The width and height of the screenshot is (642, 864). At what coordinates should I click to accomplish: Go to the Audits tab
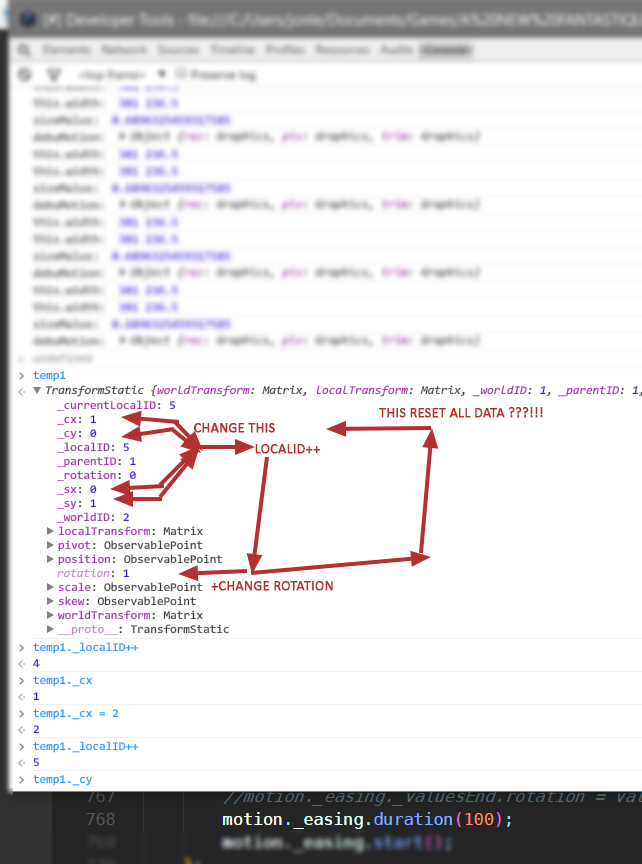[x=397, y=50]
